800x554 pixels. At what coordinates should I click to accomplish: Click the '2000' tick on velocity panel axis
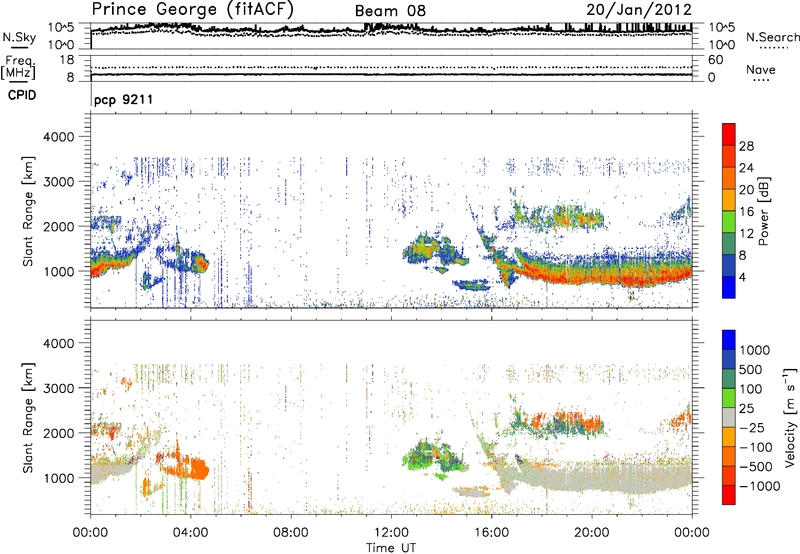[x=59, y=433]
